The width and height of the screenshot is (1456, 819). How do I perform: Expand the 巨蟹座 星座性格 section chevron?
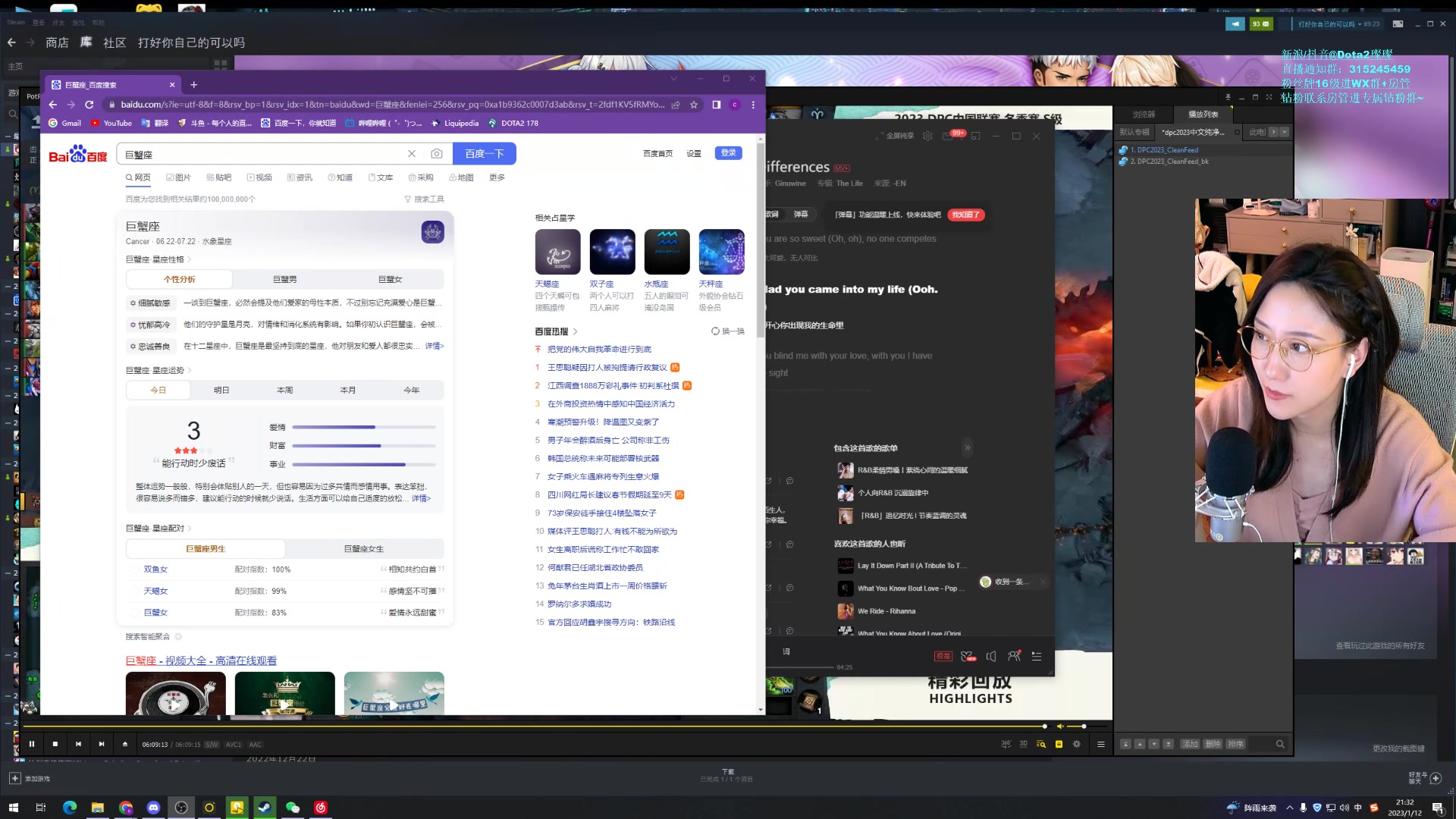190,259
